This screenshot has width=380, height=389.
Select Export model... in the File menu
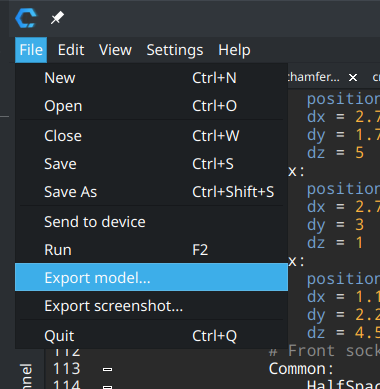pyautogui.click(x=151, y=277)
